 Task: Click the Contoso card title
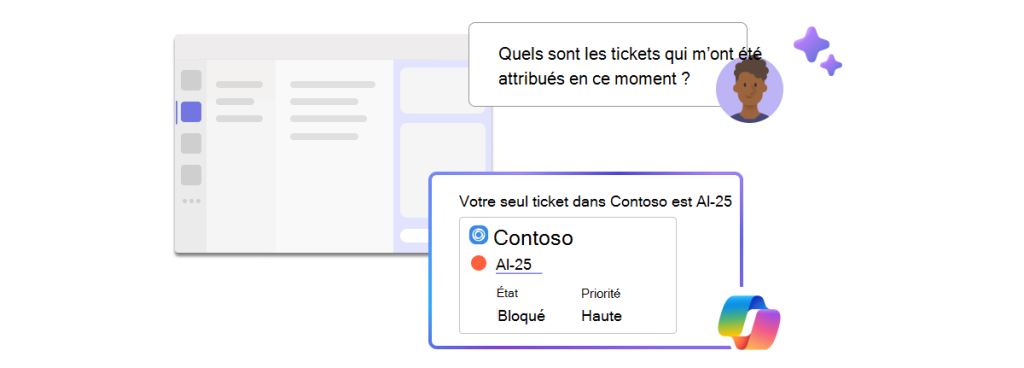point(533,238)
